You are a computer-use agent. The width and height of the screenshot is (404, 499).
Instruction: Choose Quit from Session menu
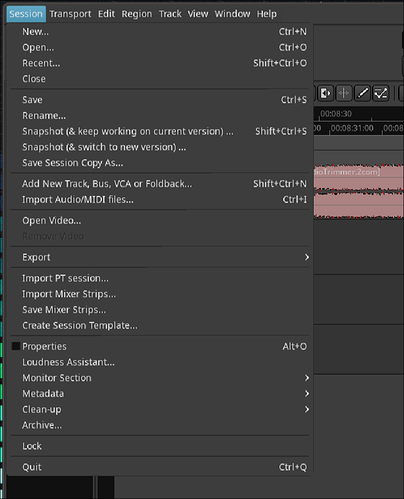(x=160, y=467)
